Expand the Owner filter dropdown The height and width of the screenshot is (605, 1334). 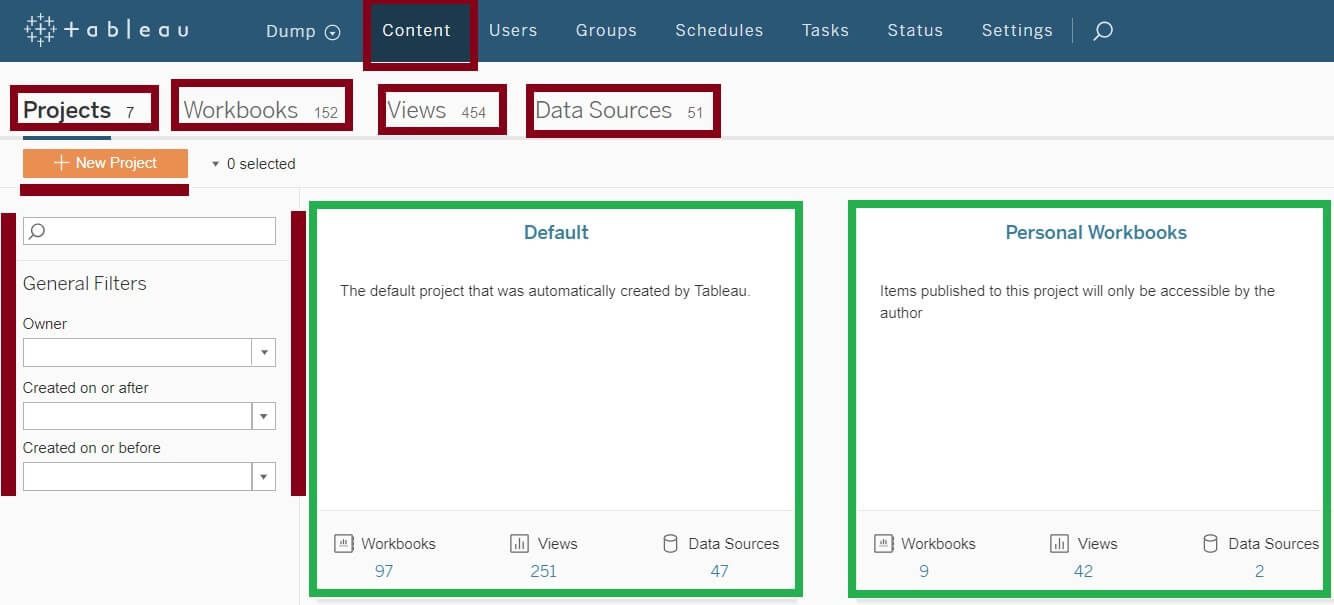tap(264, 353)
